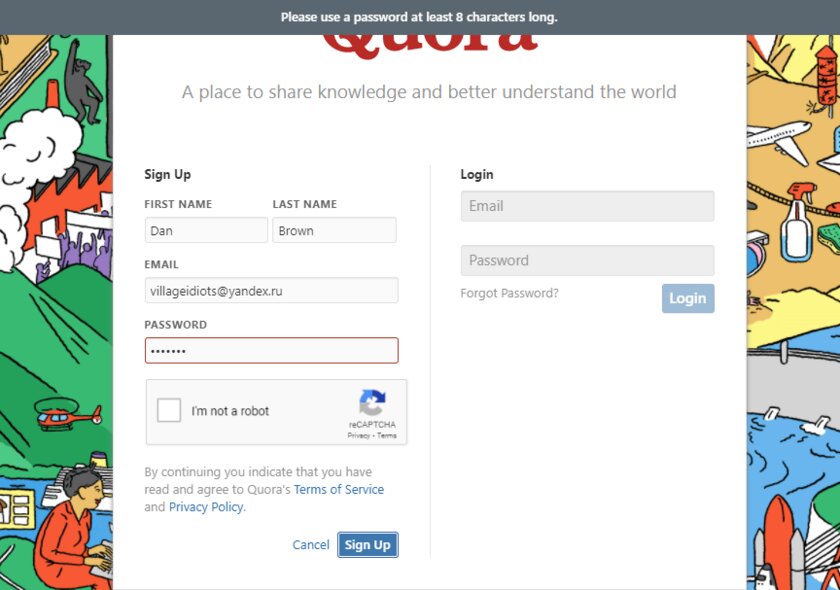Click the Last Name field containing Brown
This screenshot has width=840, height=590.
tap(334, 230)
